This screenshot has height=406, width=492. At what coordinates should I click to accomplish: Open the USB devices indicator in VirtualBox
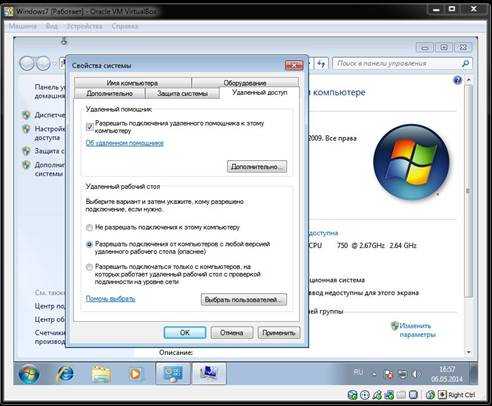377,395
